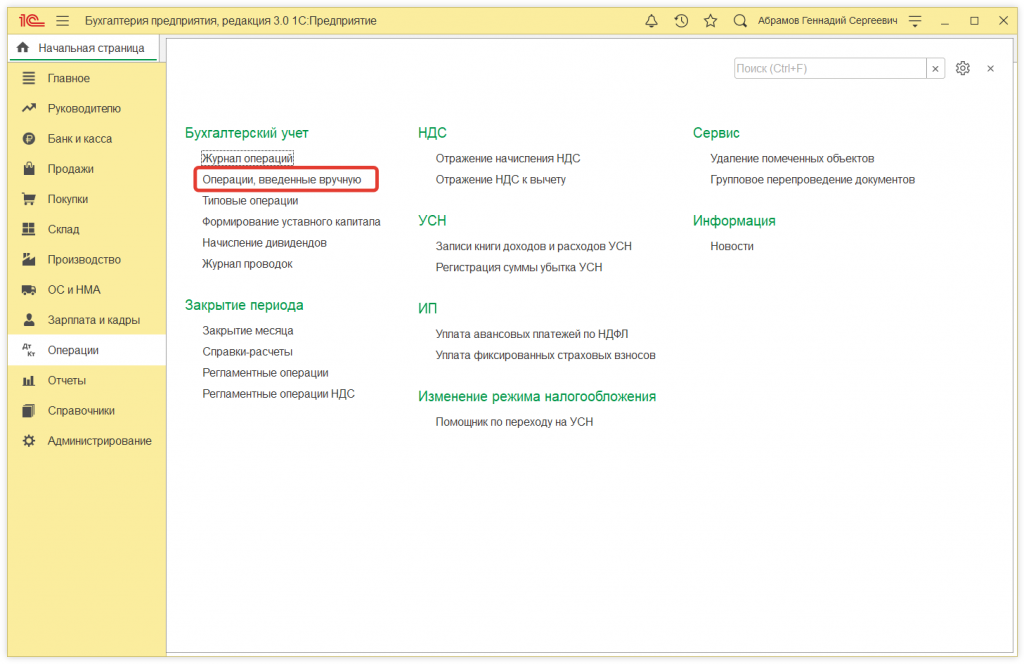
Task: Open the hamburger main menu icon
Action: (x=63, y=20)
